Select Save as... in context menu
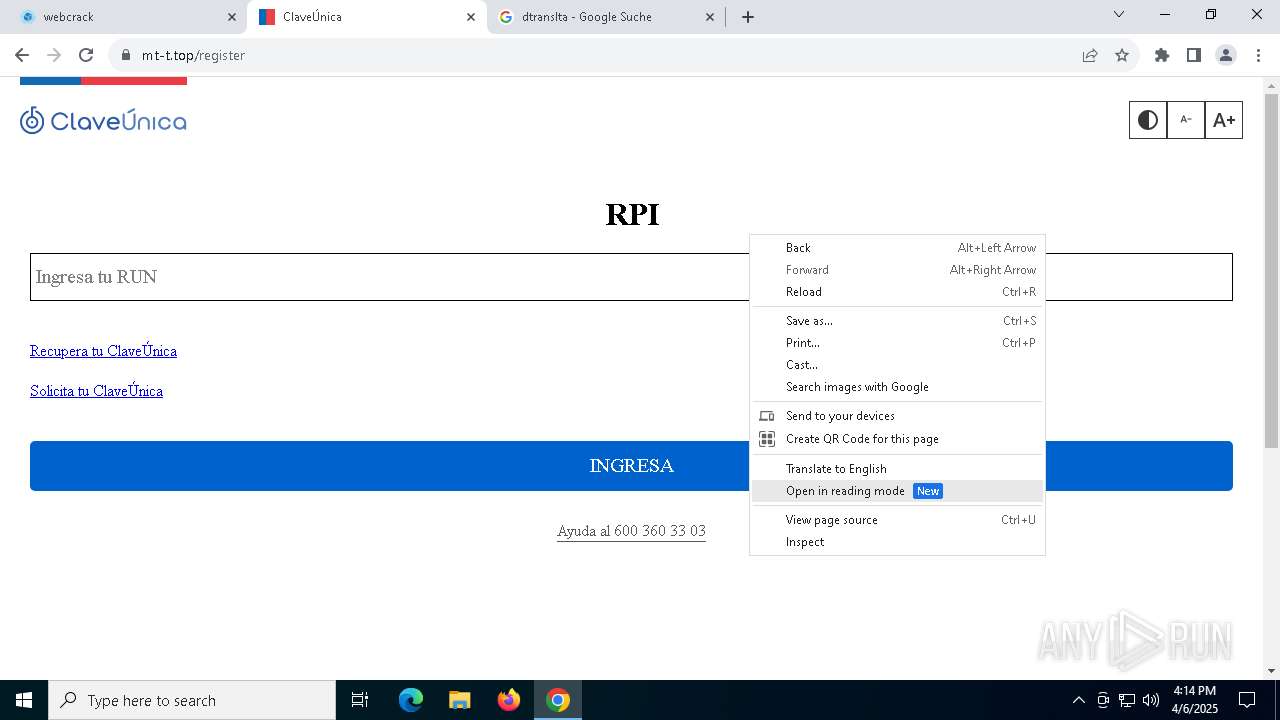 tap(897, 321)
